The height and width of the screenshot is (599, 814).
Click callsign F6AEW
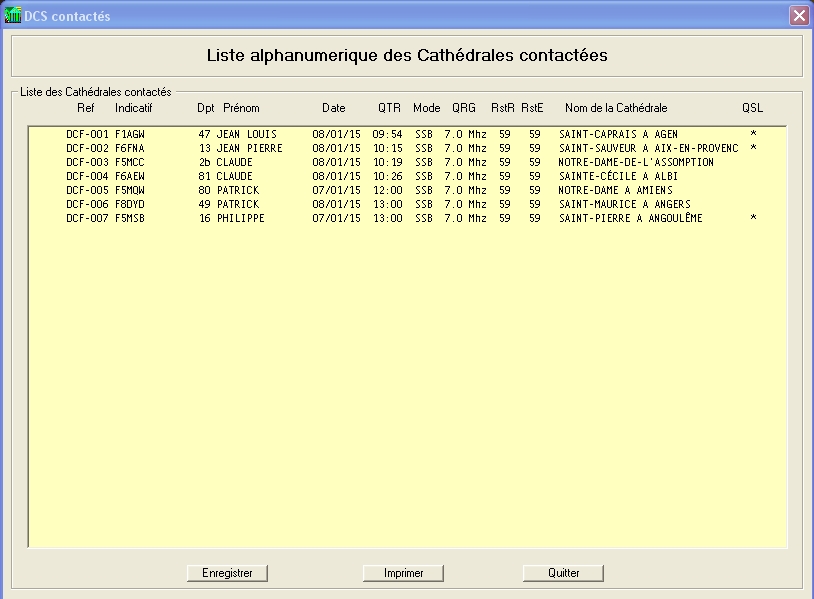pyautogui.click(x=130, y=176)
